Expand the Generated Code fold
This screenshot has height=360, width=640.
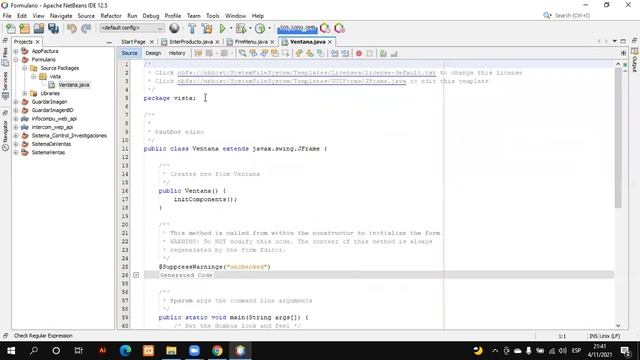click(136, 275)
